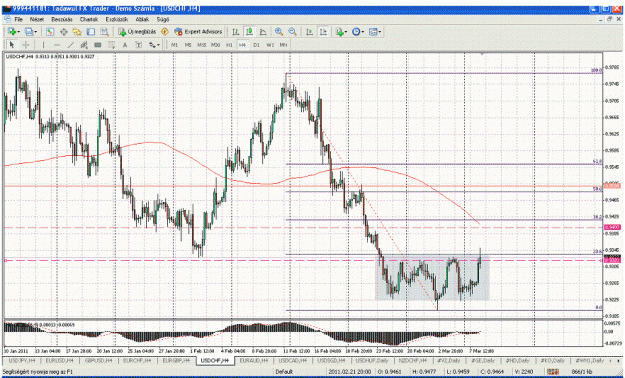This screenshot has width=625, height=378.
Task: Select the text label 'T' tool
Action: pos(138,45)
